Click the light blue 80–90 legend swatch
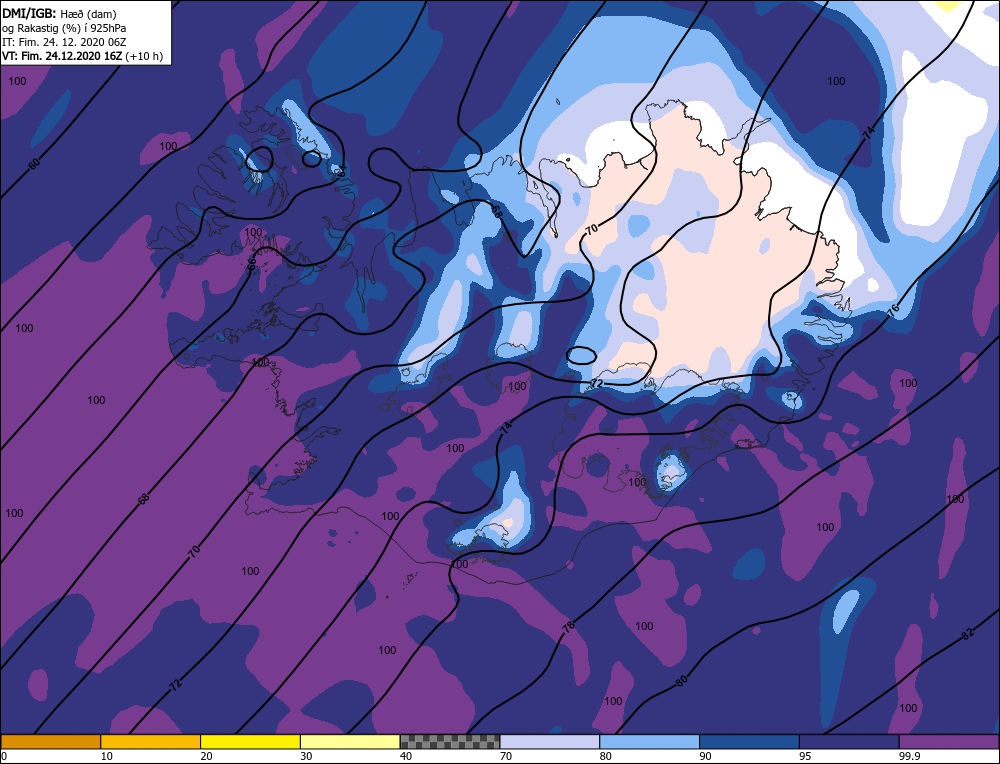 [649, 742]
